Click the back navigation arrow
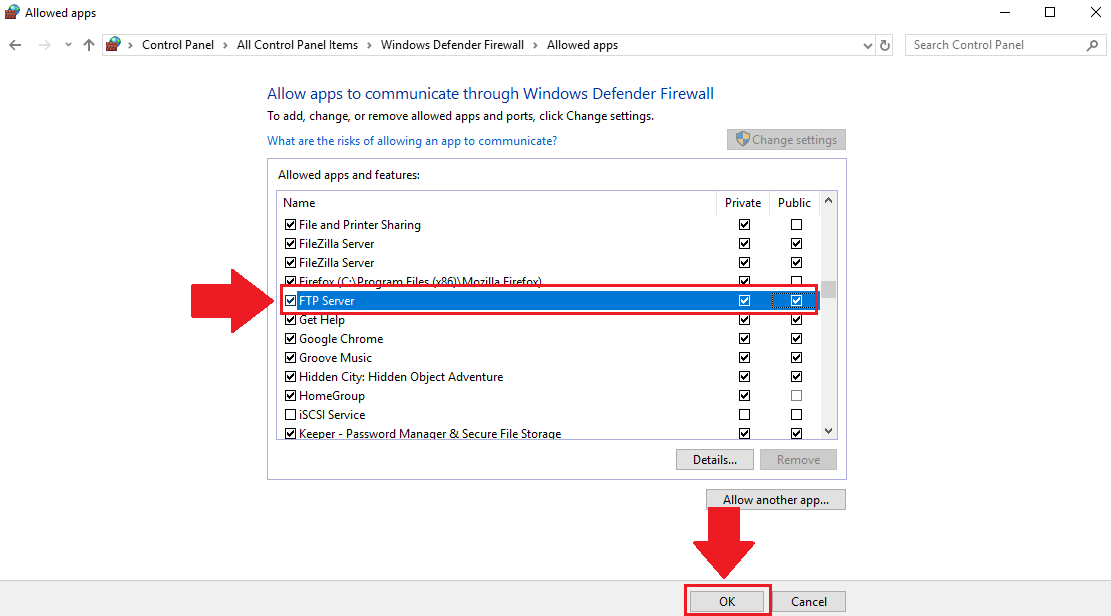Viewport: 1111px width, 616px height. [x=15, y=45]
